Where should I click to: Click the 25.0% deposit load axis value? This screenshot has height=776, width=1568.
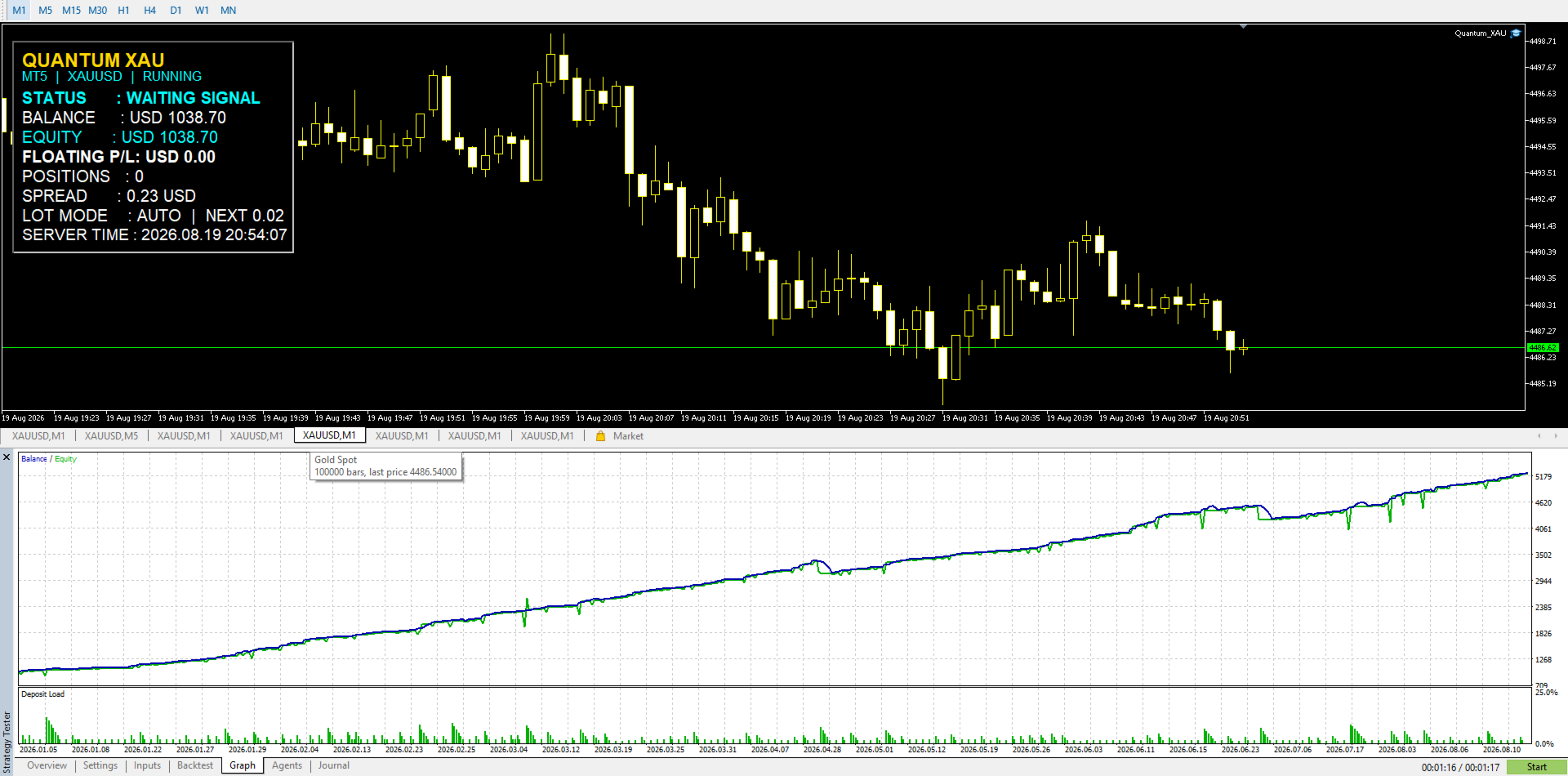point(1546,693)
